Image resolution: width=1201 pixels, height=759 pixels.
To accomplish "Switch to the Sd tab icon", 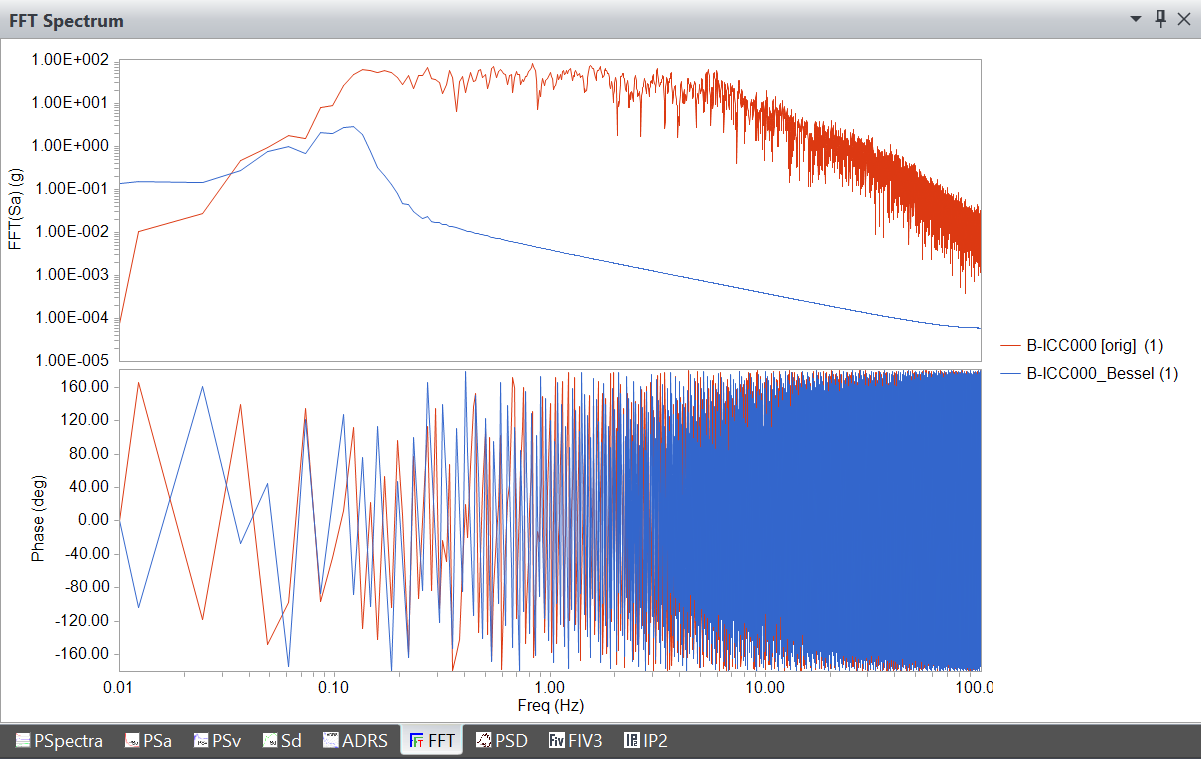I will click(270, 741).
